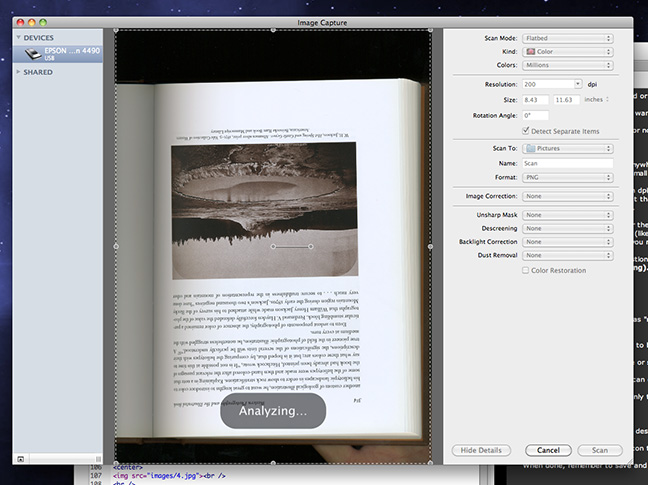This screenshot has height=485, width=648.
Task: Select the EPSON 4490 scanner device
Action: 57,54
